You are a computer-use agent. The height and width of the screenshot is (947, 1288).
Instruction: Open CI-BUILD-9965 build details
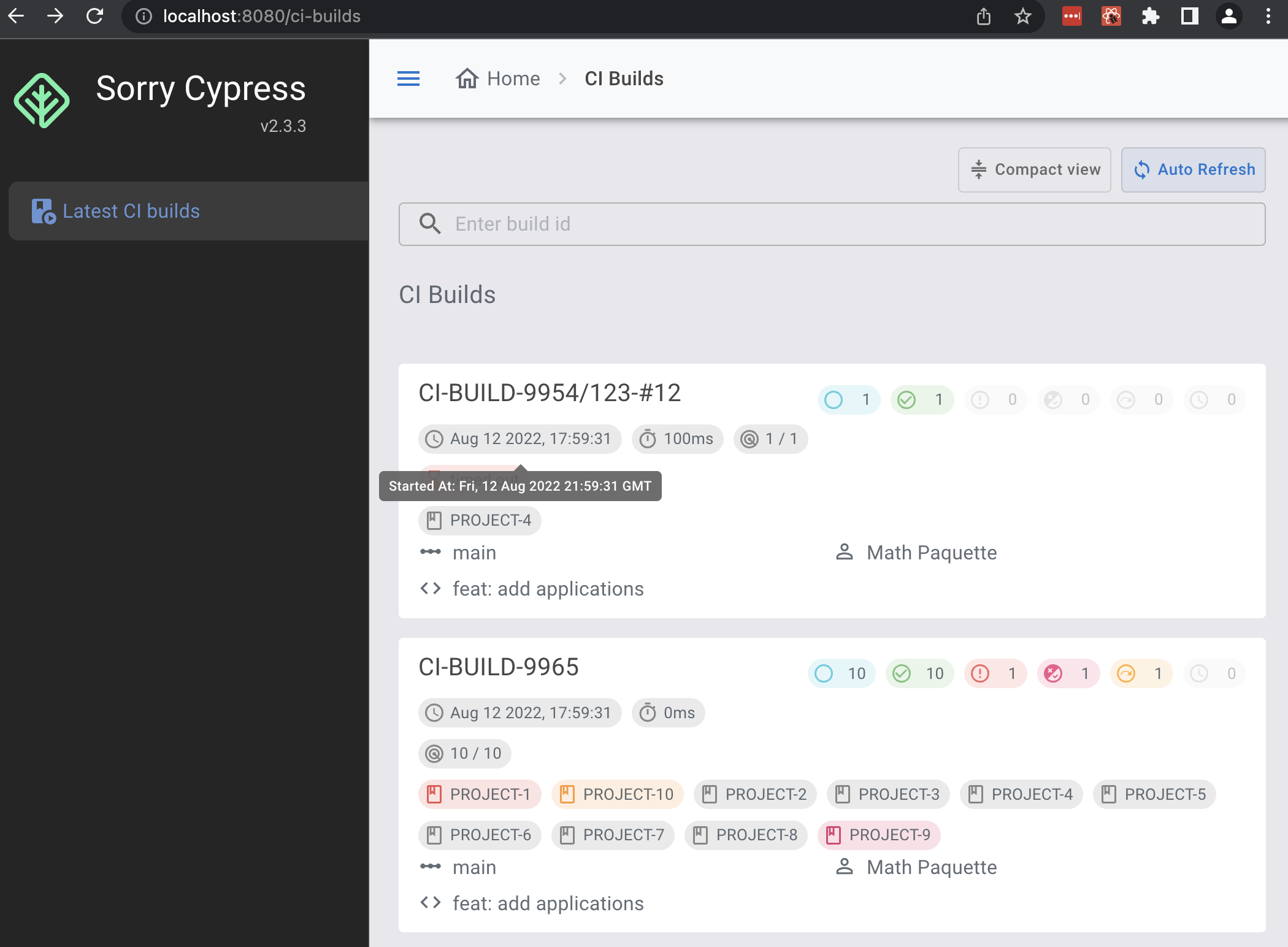(x=499, y=667)
